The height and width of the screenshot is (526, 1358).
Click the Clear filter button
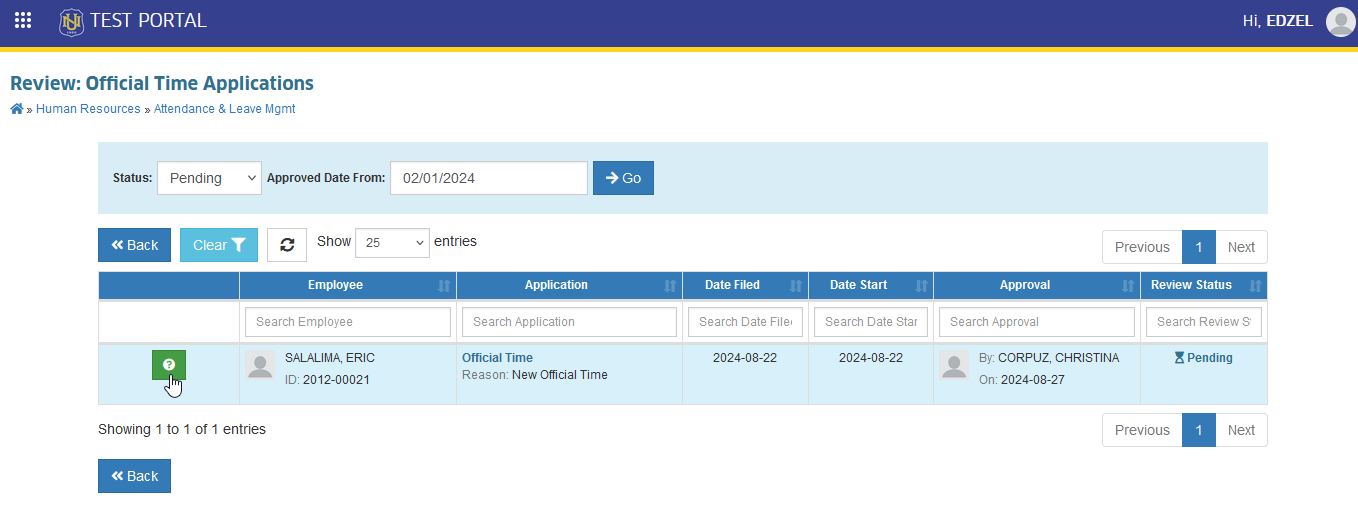tap(219, 245)
